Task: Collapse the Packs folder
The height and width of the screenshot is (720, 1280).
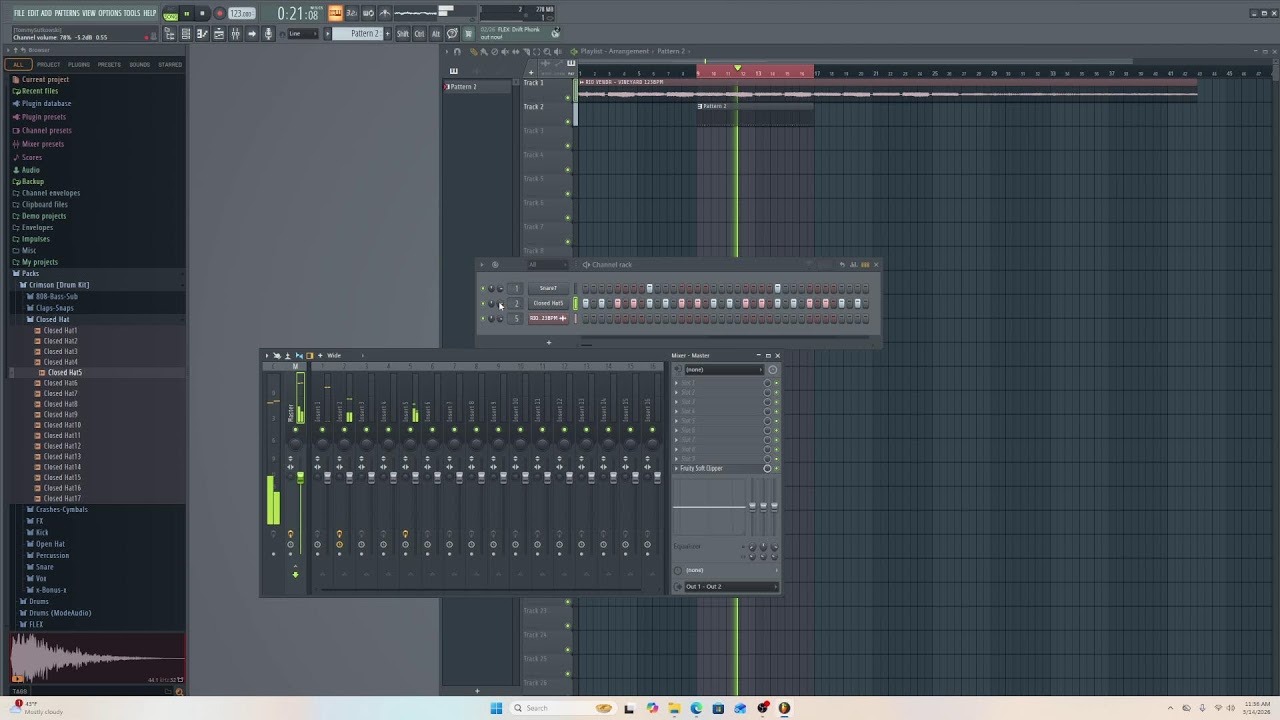Action: [30, 273]
